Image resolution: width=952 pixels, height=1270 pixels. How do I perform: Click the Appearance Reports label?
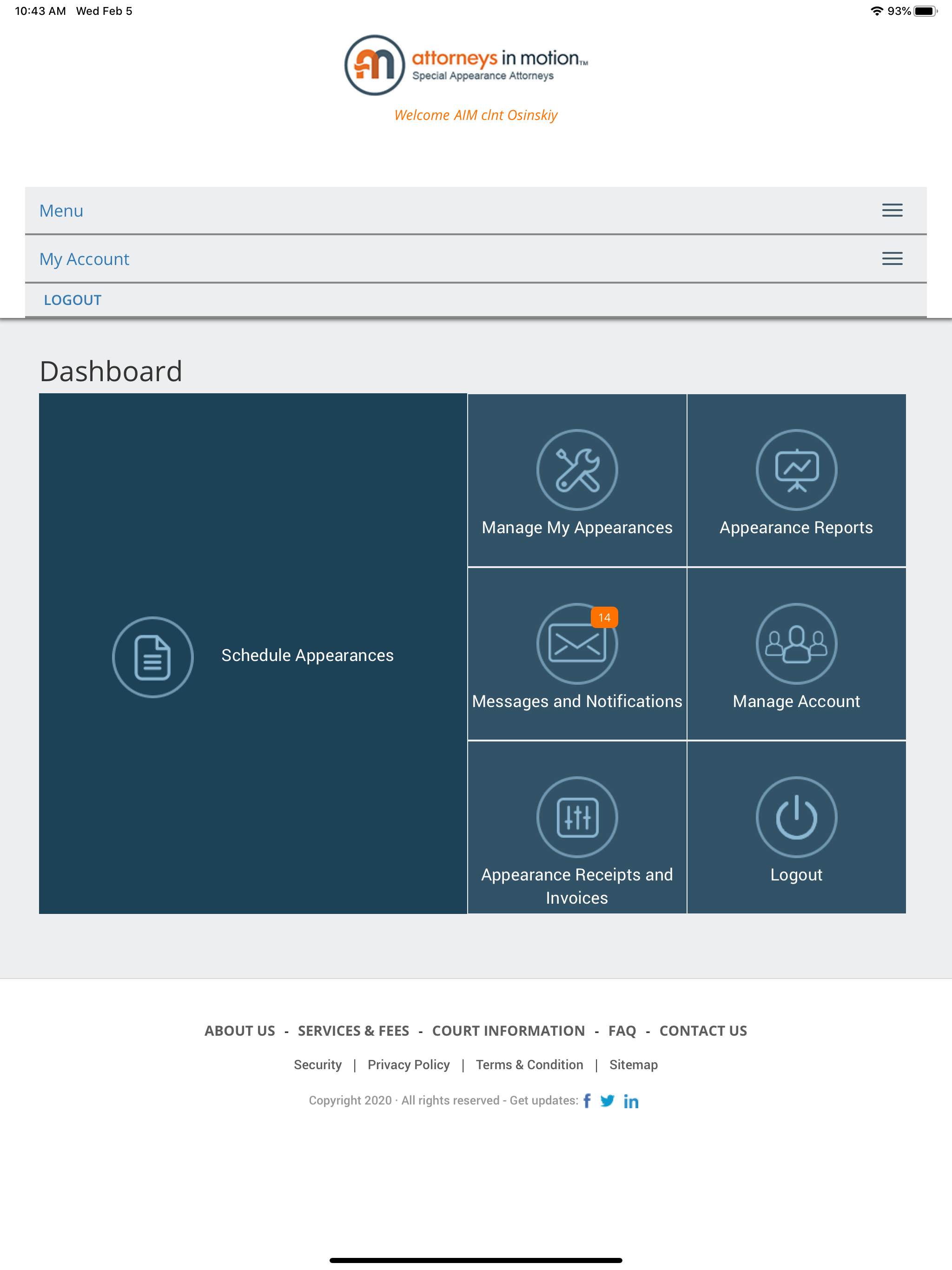tap(796, 528)
